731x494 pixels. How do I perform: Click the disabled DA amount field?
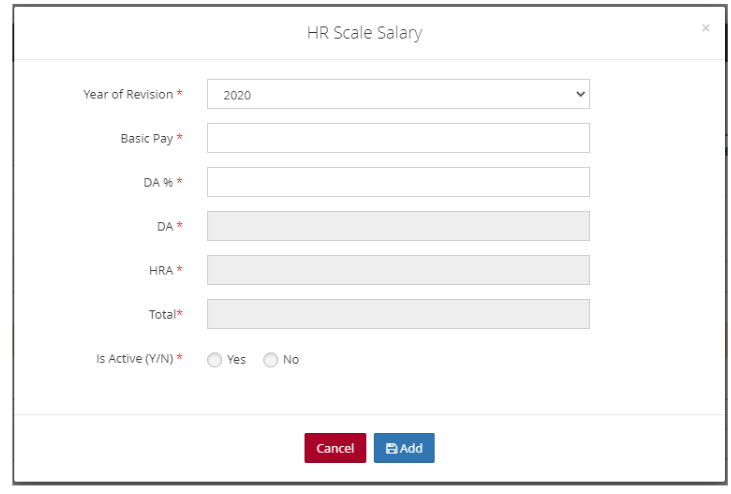click(398, 226)
